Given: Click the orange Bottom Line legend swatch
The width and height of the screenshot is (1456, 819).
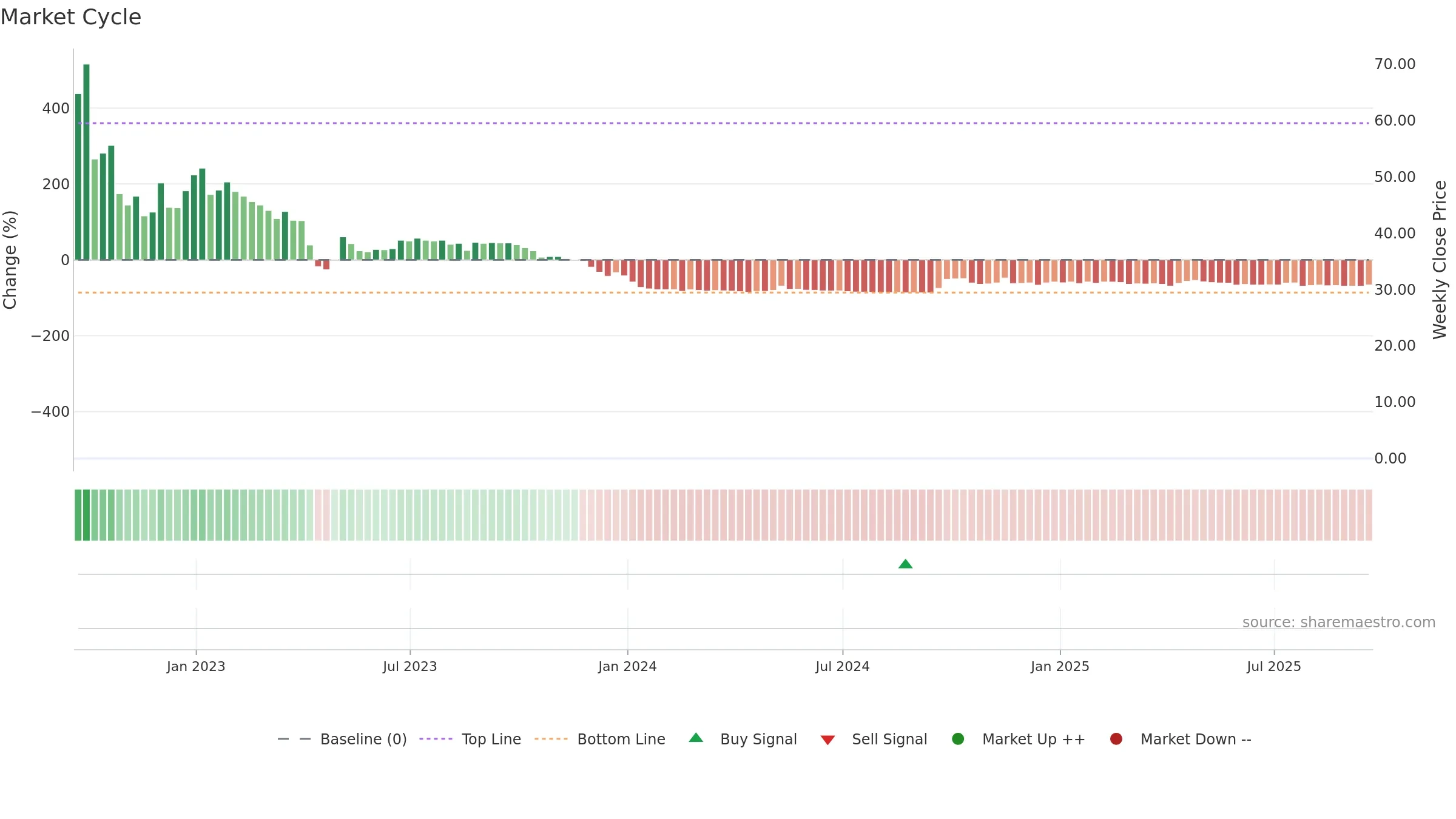Looking at the screenshot, I should [x=551, y=739].
